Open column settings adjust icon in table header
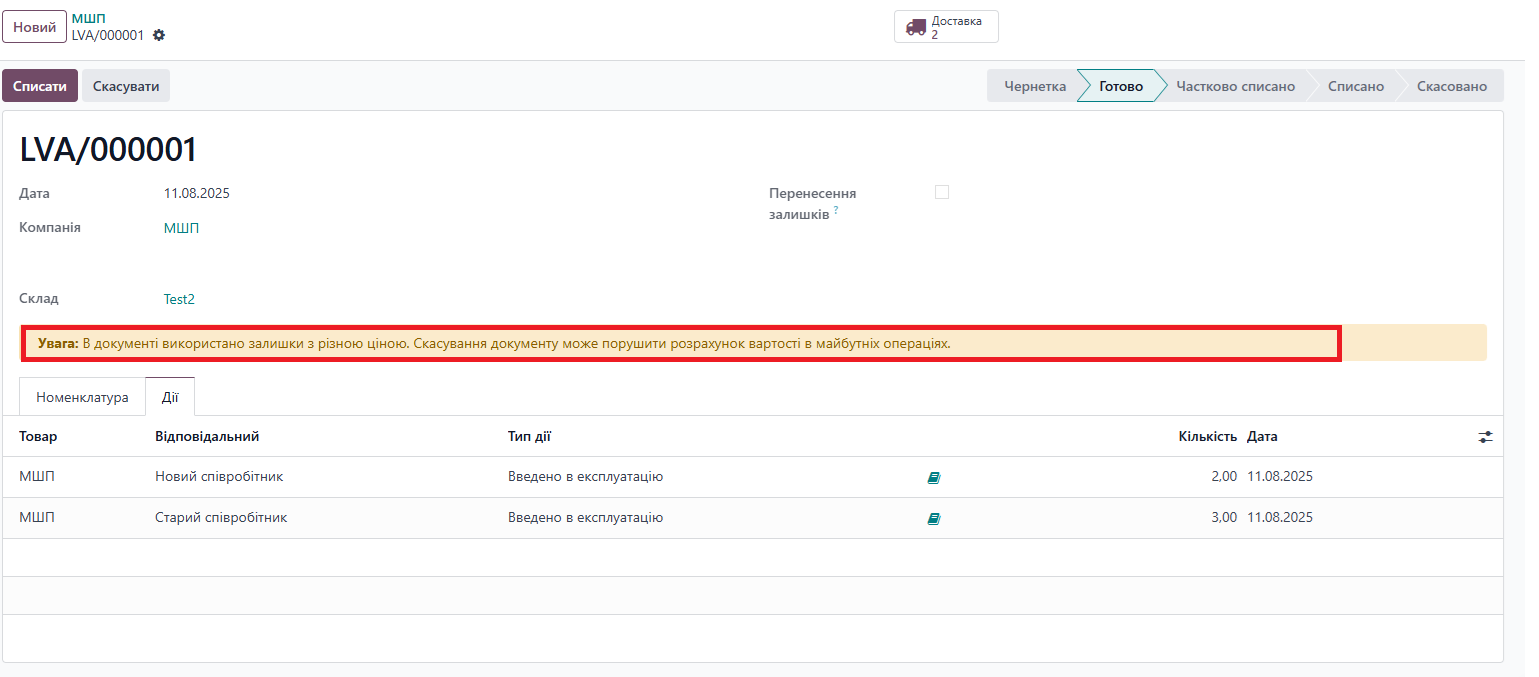This screenshot has width=1539, height=677. pos(1485,437)
